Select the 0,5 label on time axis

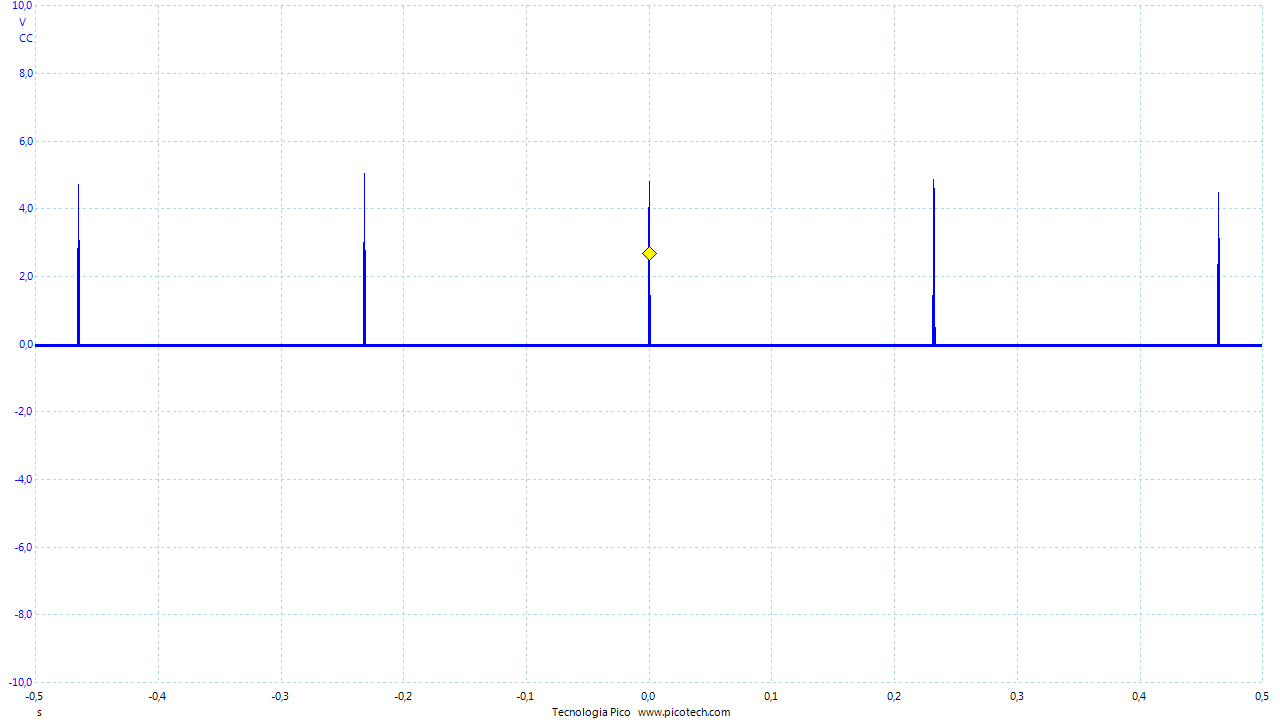pos(1261,695)
